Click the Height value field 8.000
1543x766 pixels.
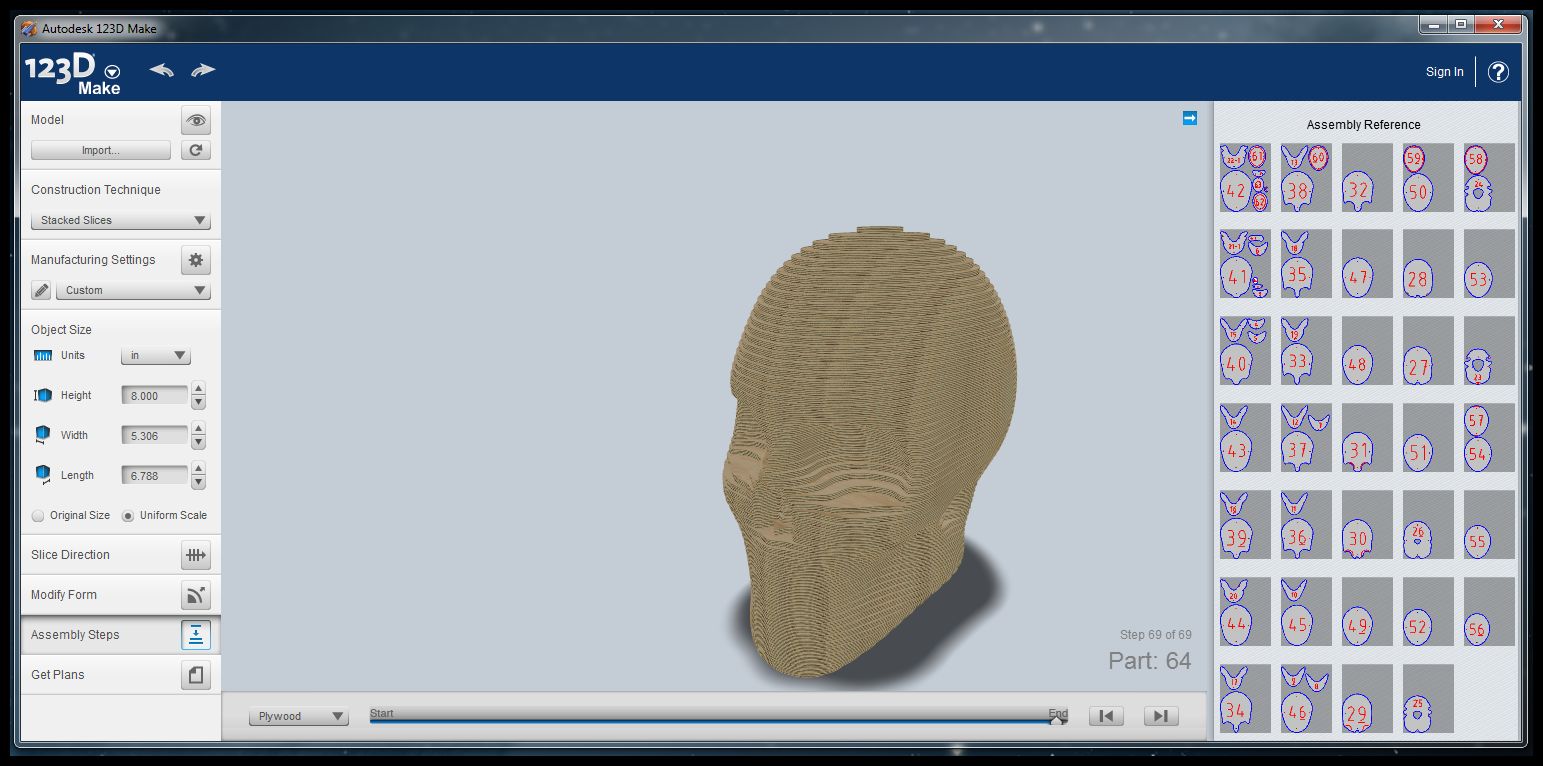[x=155, y=396]
